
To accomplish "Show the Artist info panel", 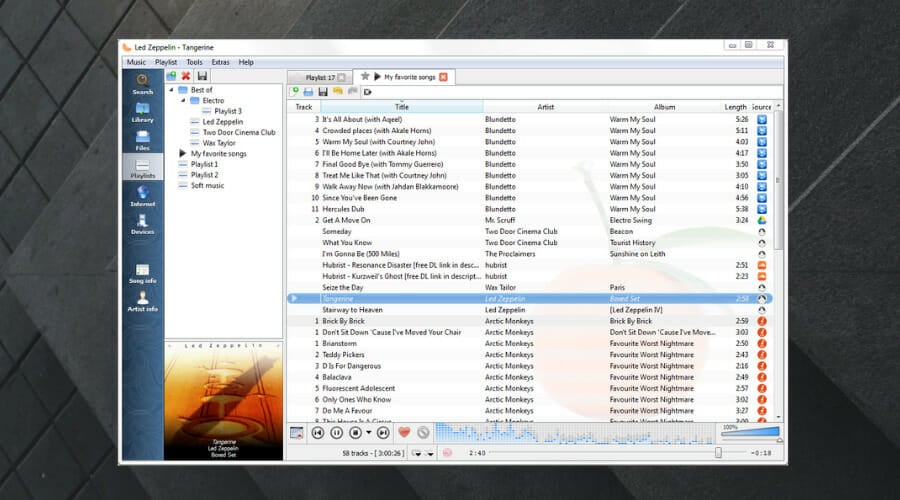I will [142, 301].
